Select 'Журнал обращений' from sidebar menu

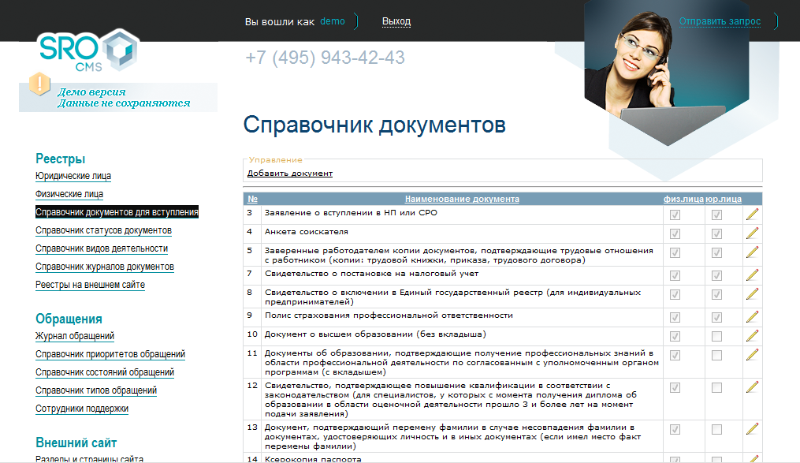pyautogui.click(x=75, y=336)
